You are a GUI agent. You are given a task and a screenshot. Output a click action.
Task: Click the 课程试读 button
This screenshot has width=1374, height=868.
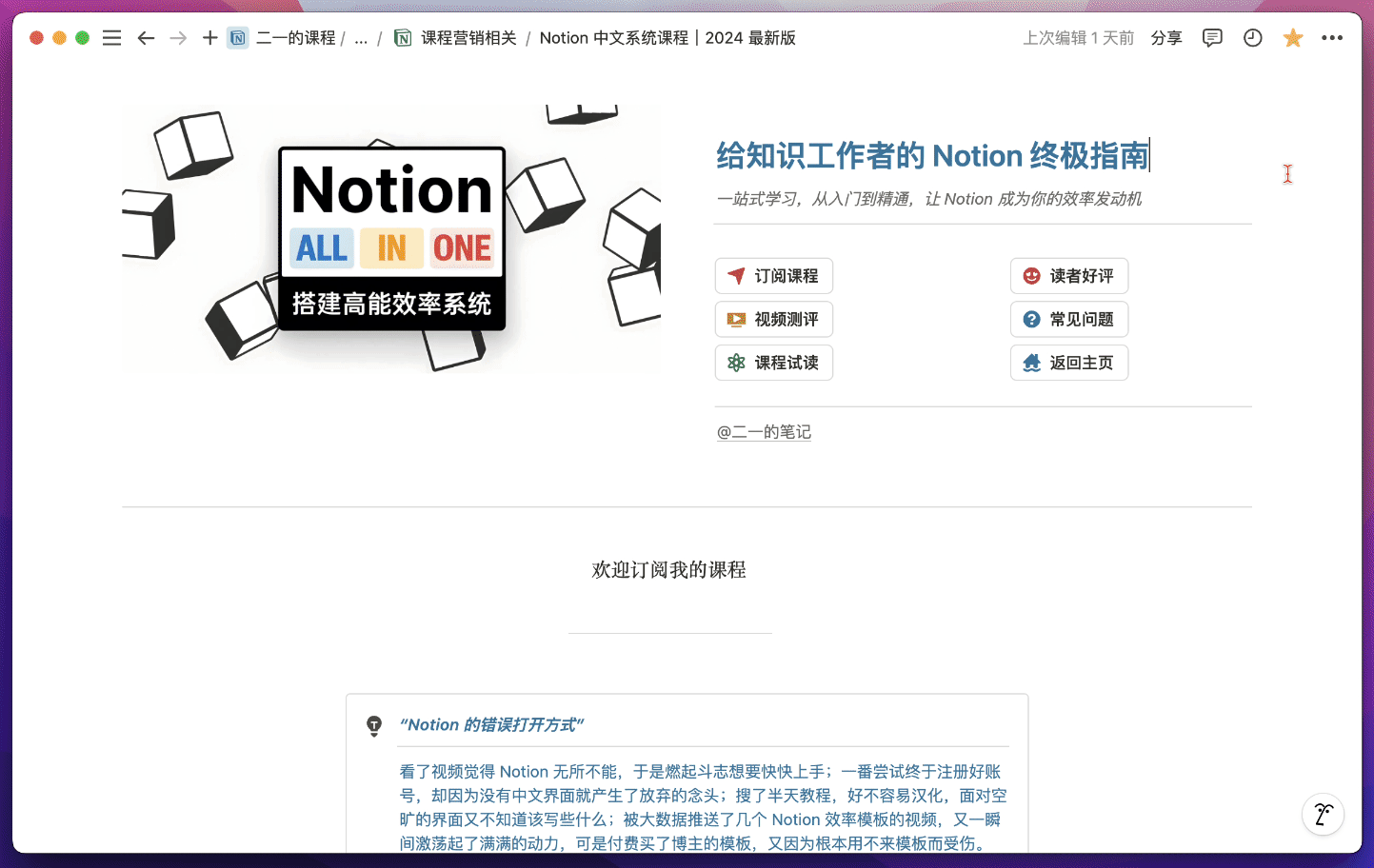[x=774, y=363]
